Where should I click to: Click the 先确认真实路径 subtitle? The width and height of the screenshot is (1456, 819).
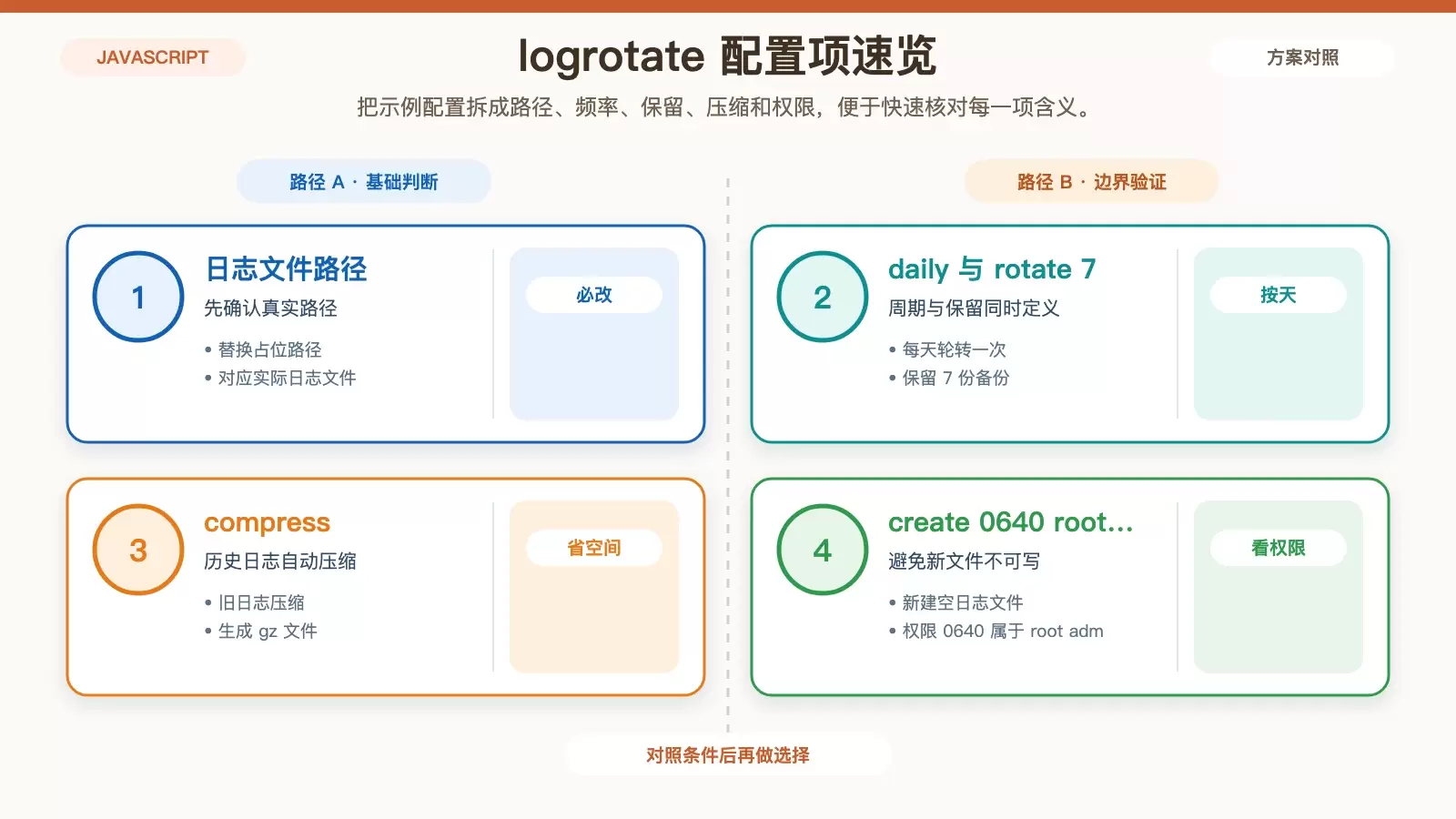(270, 308)
